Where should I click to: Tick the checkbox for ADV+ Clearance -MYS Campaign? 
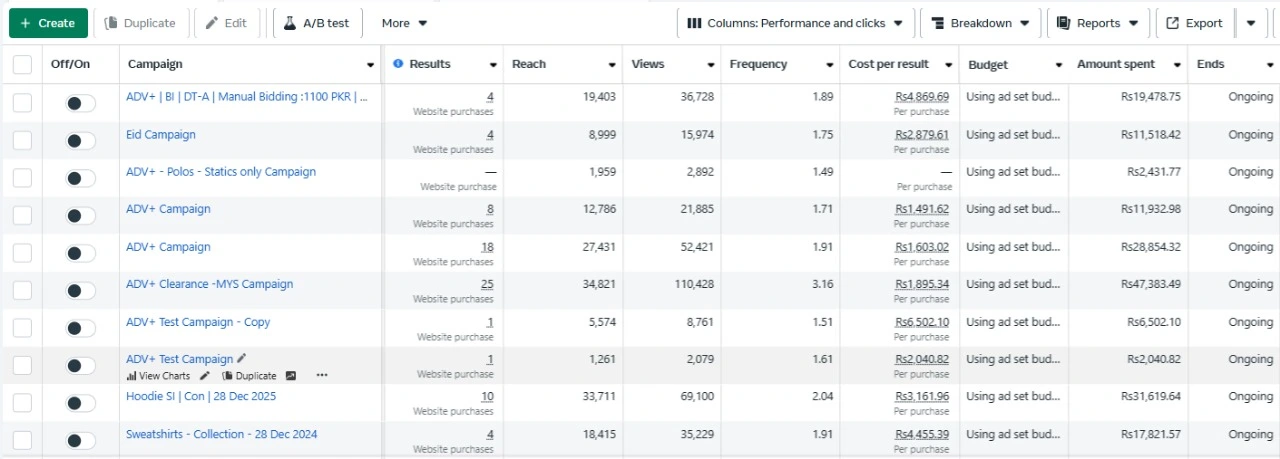pos(22,291)
